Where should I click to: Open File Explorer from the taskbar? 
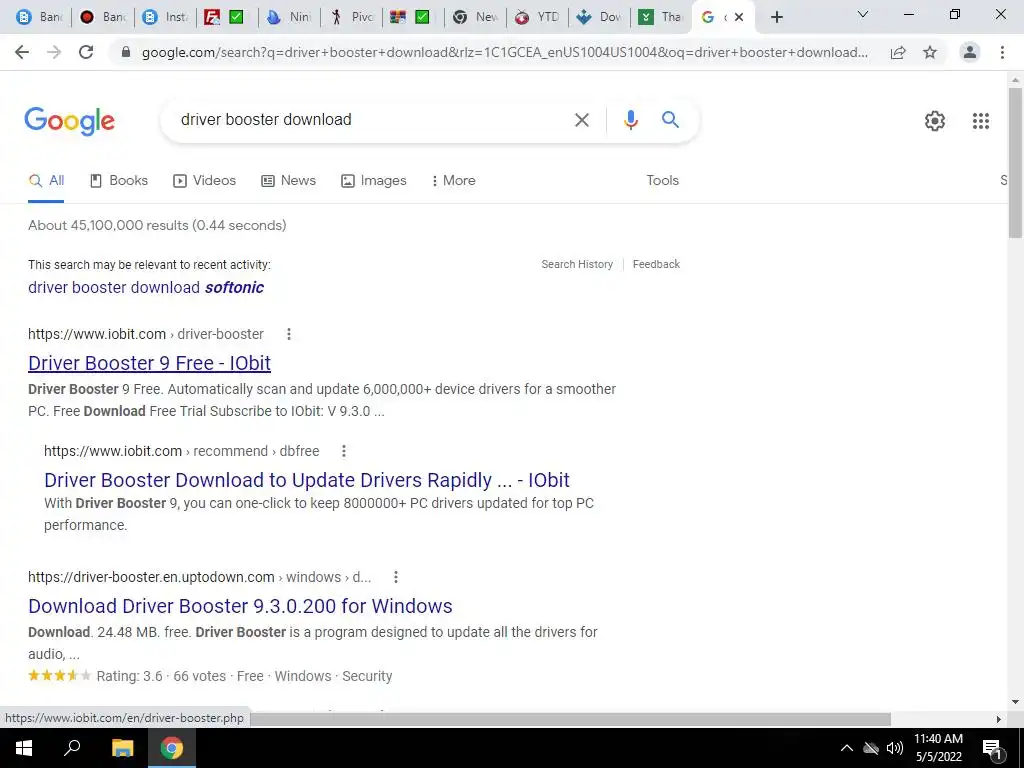click(x=122, y=748)
